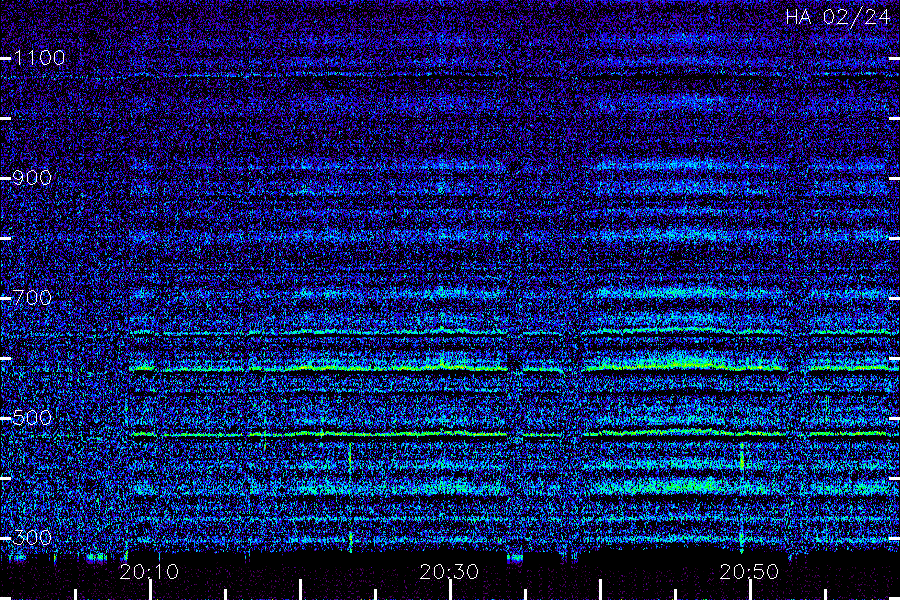Click the 300 frequency axis label
The width and height of the screenshot is (900, 600).
click(32, 537)
